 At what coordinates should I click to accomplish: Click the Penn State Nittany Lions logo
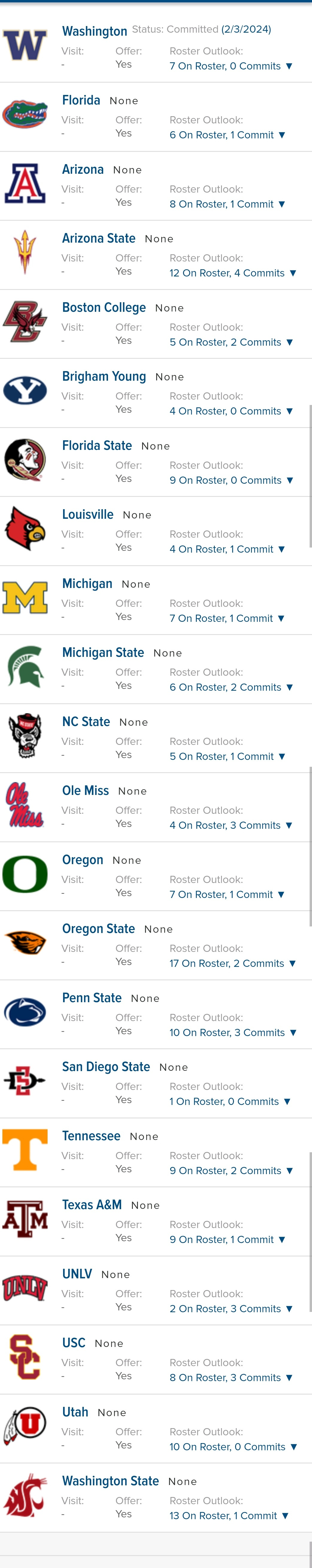25,1012
